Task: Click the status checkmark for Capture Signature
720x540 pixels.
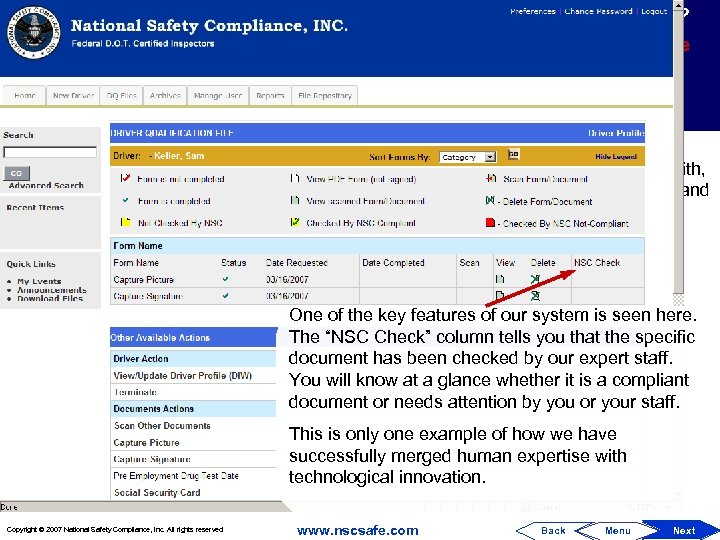Action: (225, 296)
